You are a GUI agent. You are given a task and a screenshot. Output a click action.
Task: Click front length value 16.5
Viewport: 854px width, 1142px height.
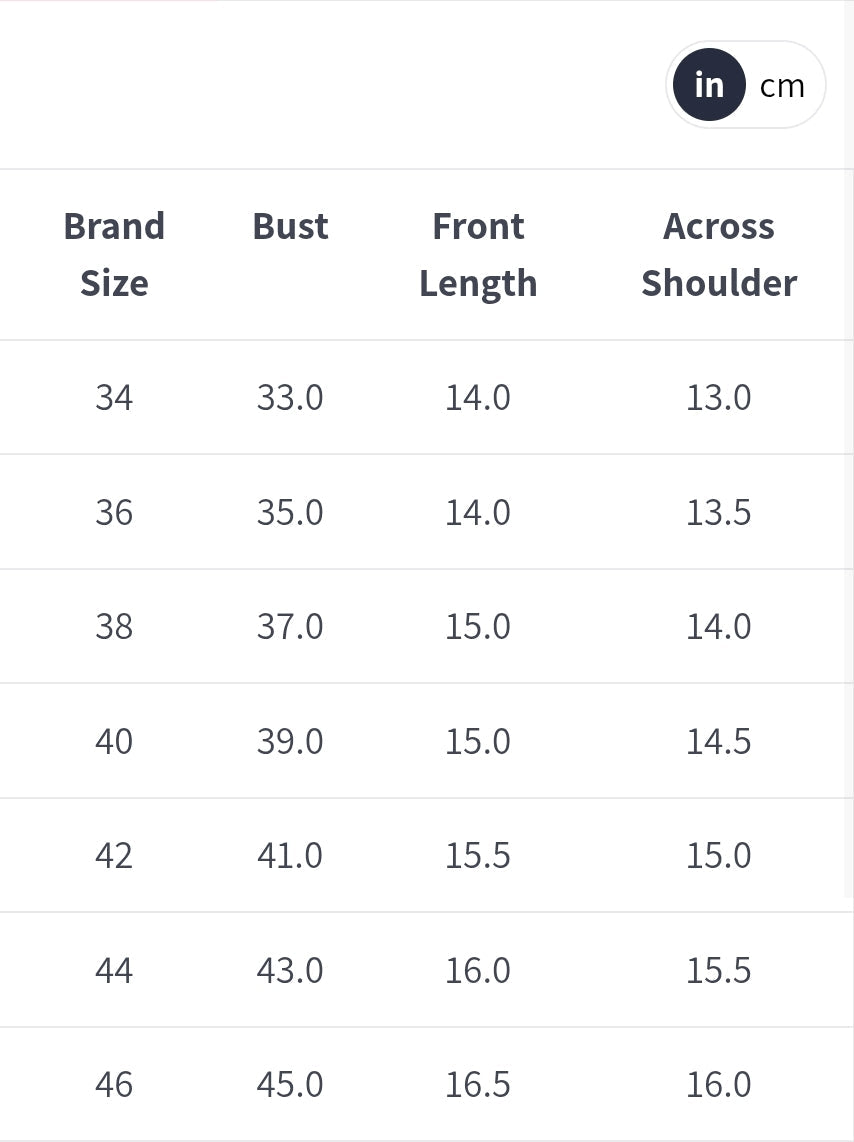coord(478,1084)
